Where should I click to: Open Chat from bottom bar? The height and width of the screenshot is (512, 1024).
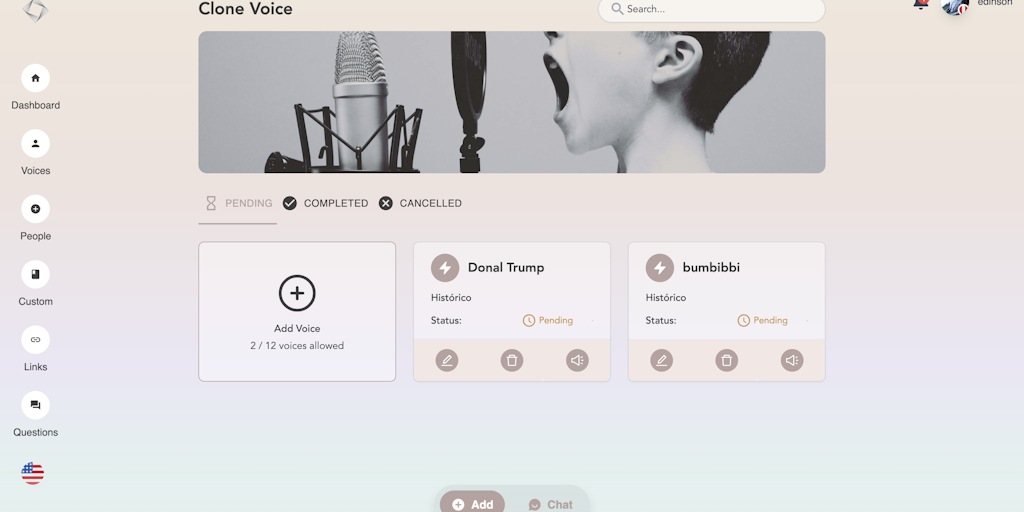551,504
